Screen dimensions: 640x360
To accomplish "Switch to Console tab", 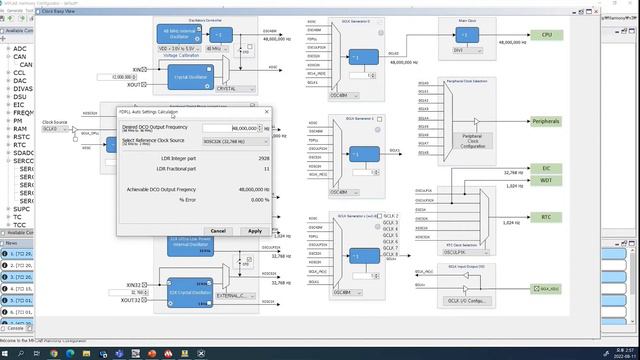I will 16,328.
